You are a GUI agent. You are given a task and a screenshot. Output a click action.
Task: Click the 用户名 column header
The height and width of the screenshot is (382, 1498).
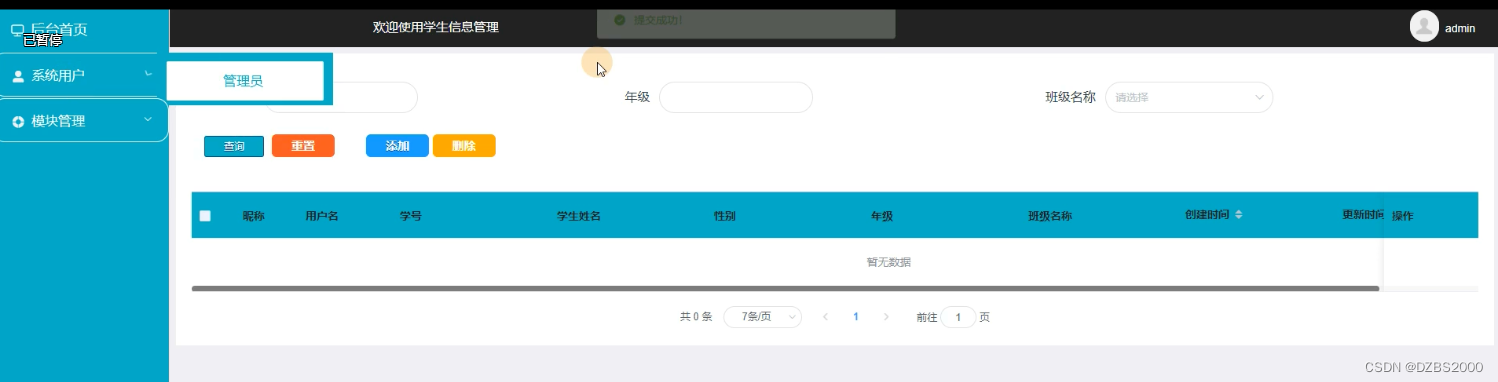click(322, 216)
